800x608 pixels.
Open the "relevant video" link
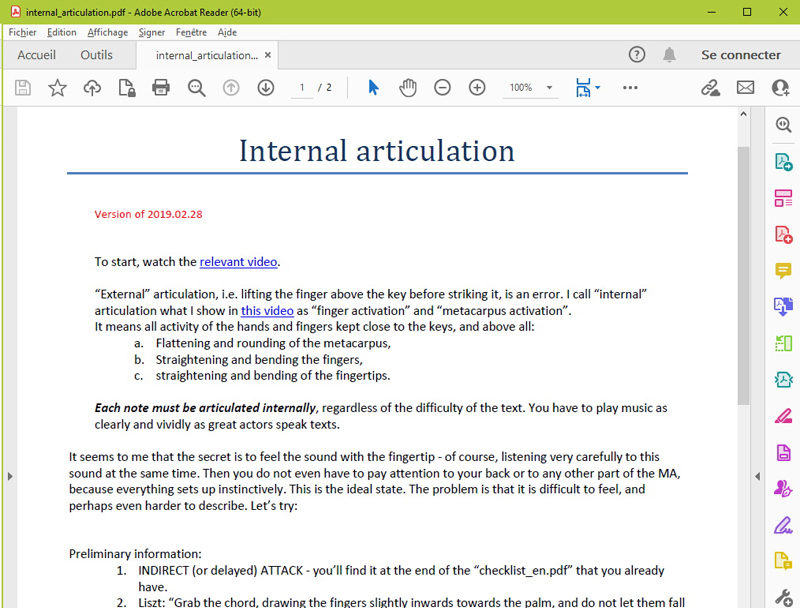click(x=238, y=262)
